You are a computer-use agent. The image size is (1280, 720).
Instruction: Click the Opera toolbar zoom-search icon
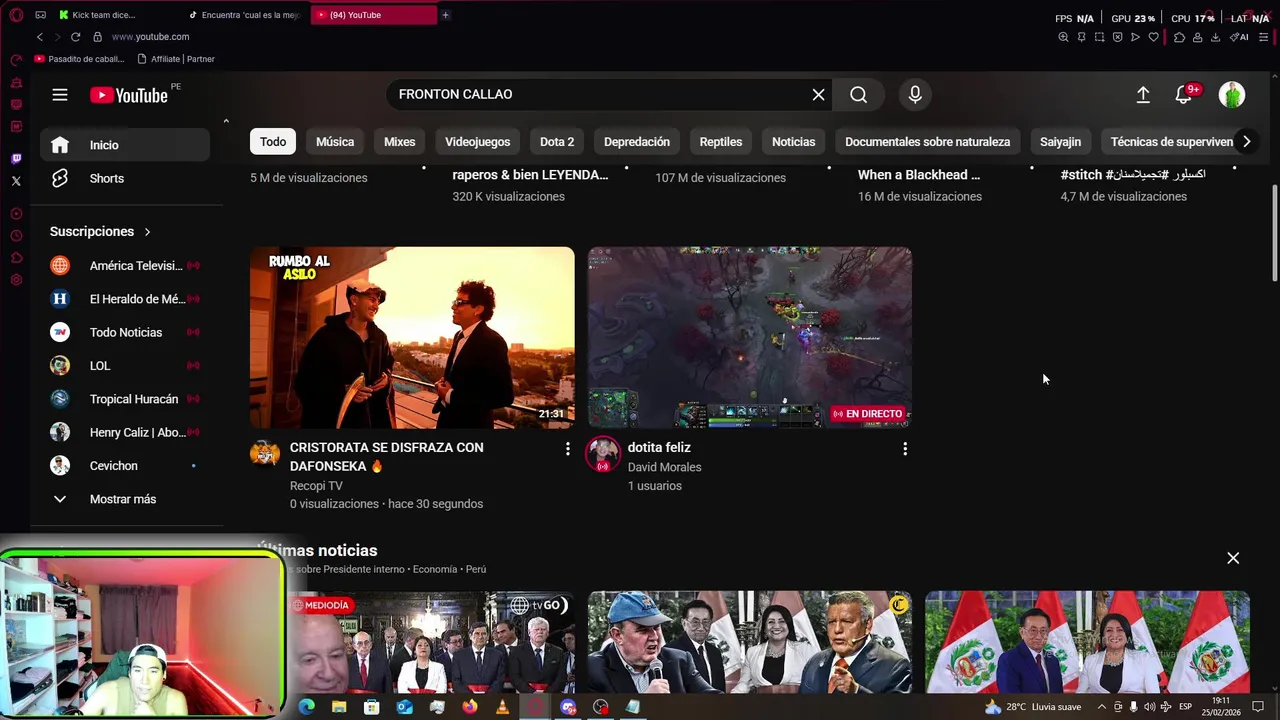pyautogui.click(x=1063, y=37)
